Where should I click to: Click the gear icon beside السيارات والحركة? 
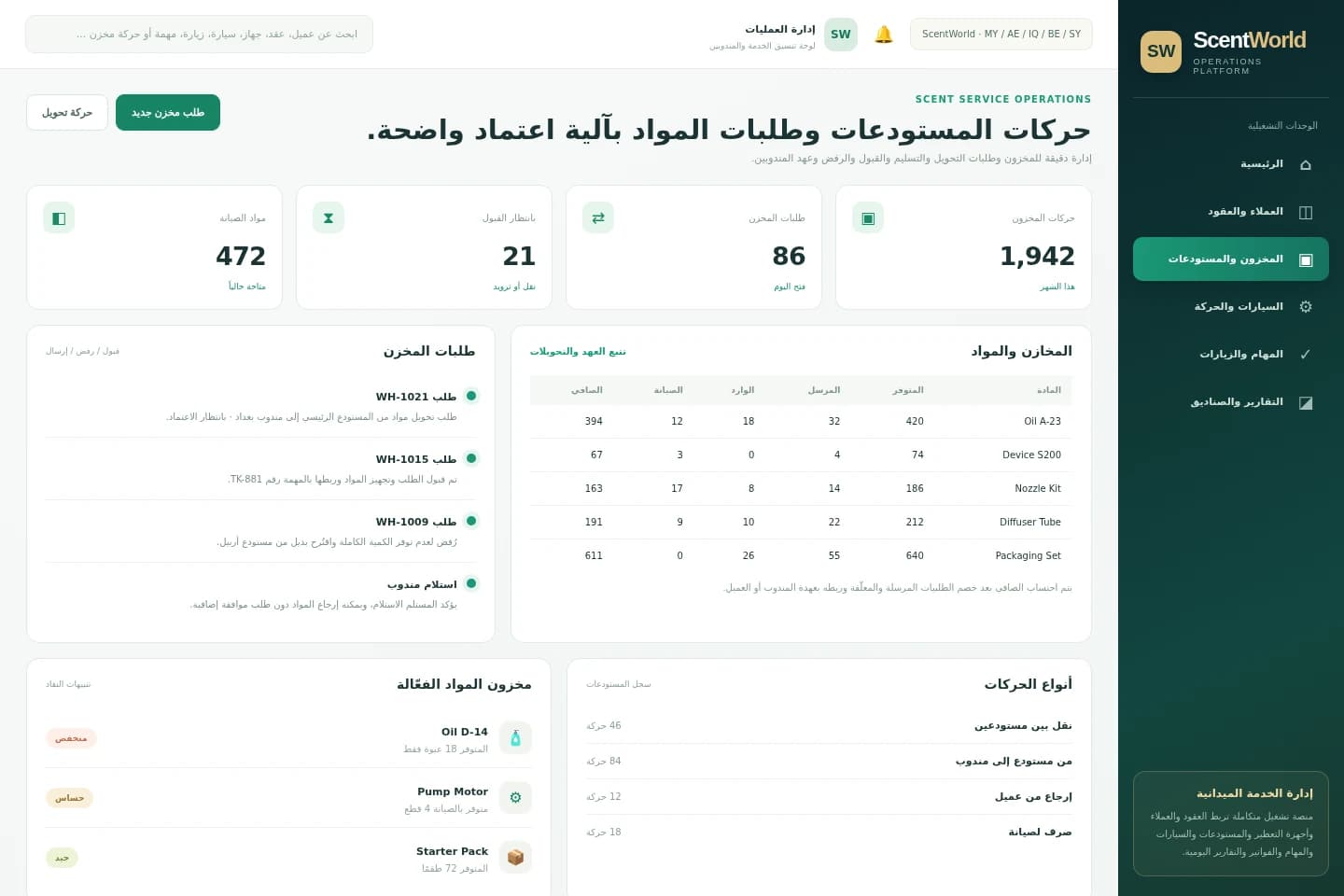click(x=1306, y=307)
